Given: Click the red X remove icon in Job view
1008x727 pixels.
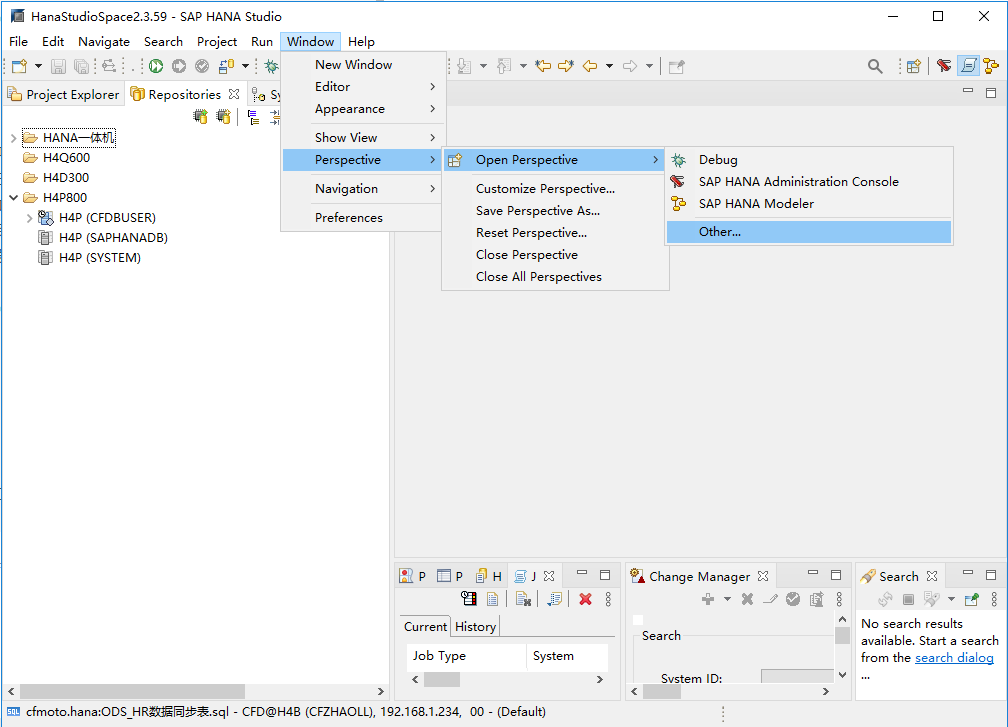Looking at the screenshot, I should 585,599.
